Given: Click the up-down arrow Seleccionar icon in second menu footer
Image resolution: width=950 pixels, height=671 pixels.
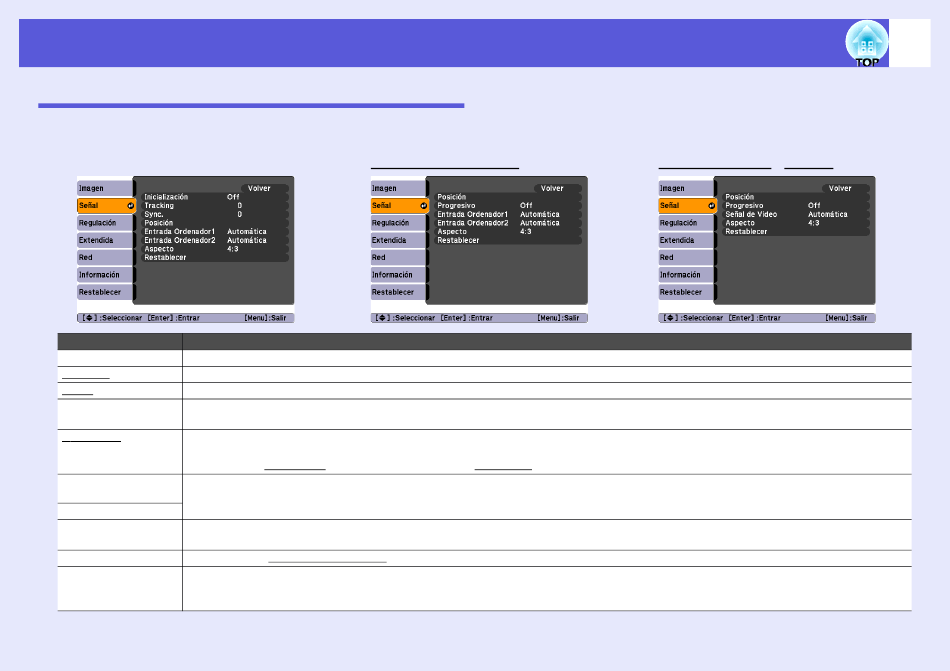Looking at the screenshot, I should click(x=382, y=318).
